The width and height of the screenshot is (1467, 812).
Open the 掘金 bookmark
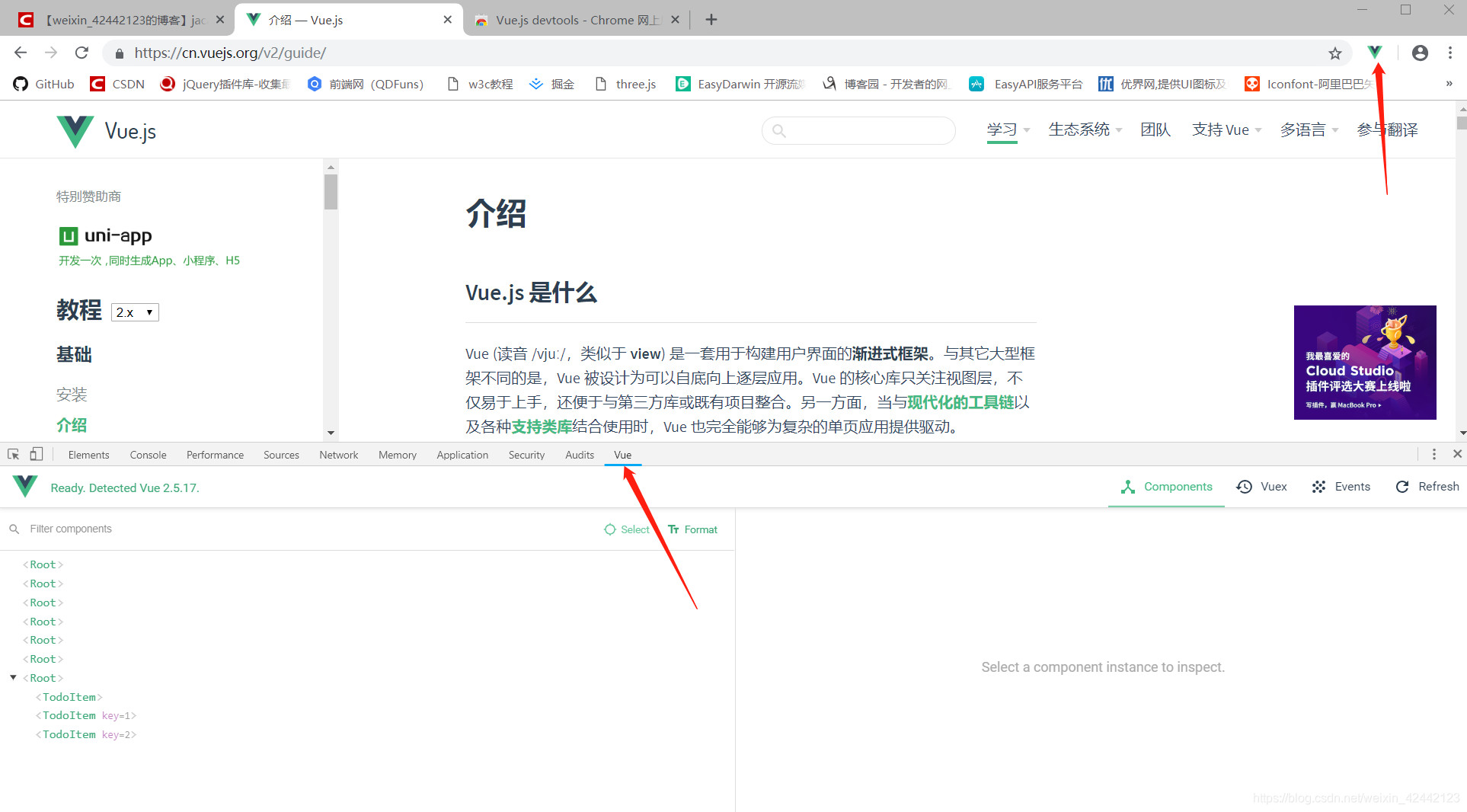(x=552, y=84)
